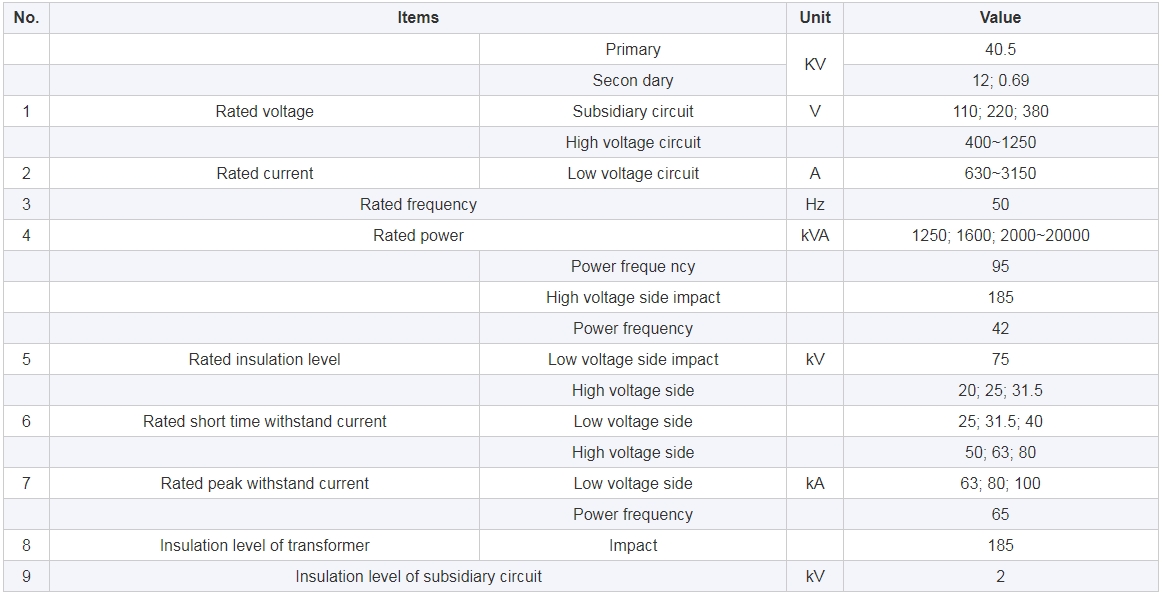Select the 'No.' header cell
The width and height of the screenshot is (1162, 595).
click(27, 18)
